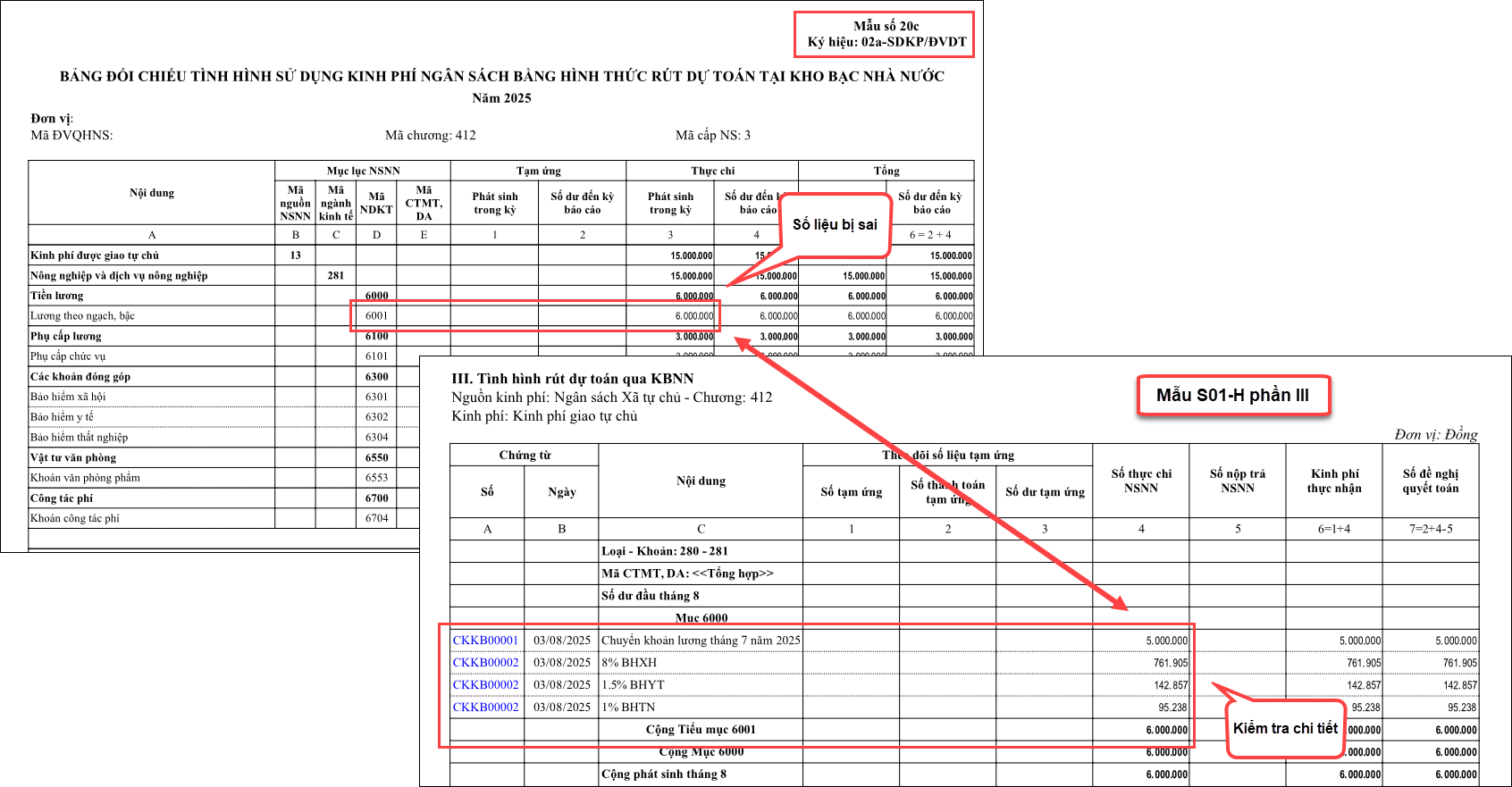The height and width of the screenshot is (787, 1512).
Task: Open CKKB00002 link in 1% BHTN row
Action: pos(485,707)
